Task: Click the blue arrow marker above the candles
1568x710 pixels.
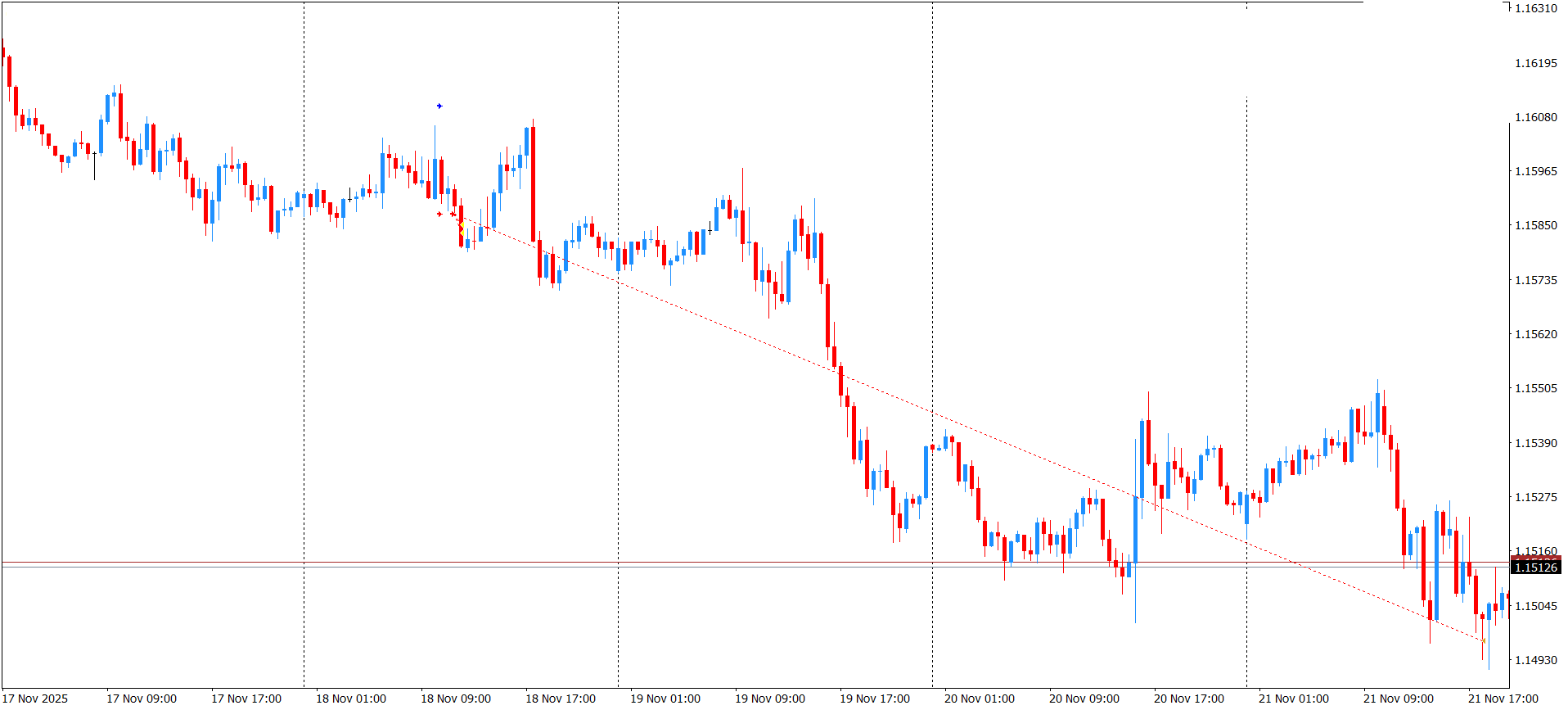Action: (439, 106)
